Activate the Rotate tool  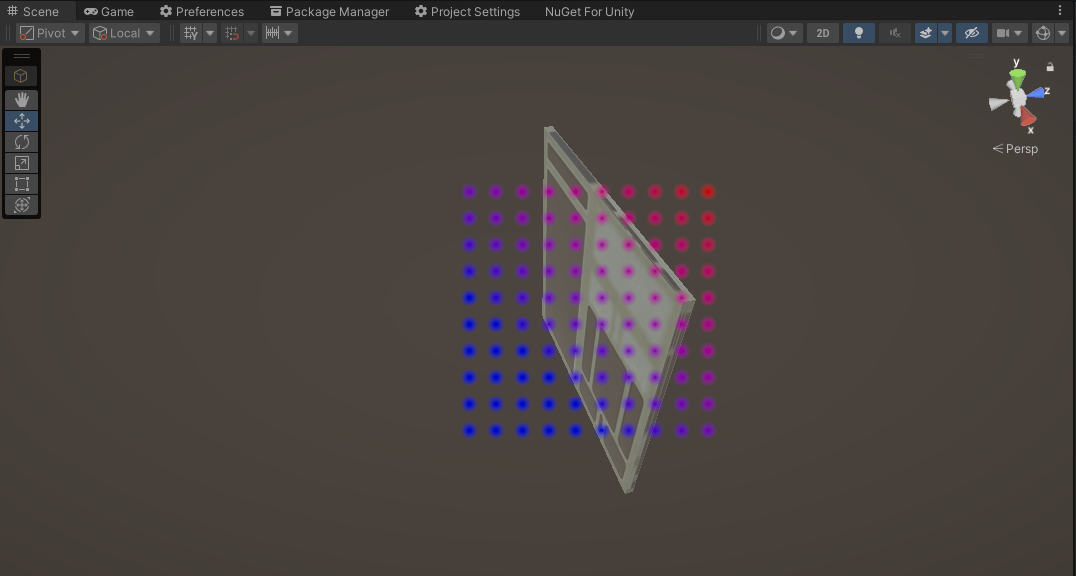[x=21, y=141]
